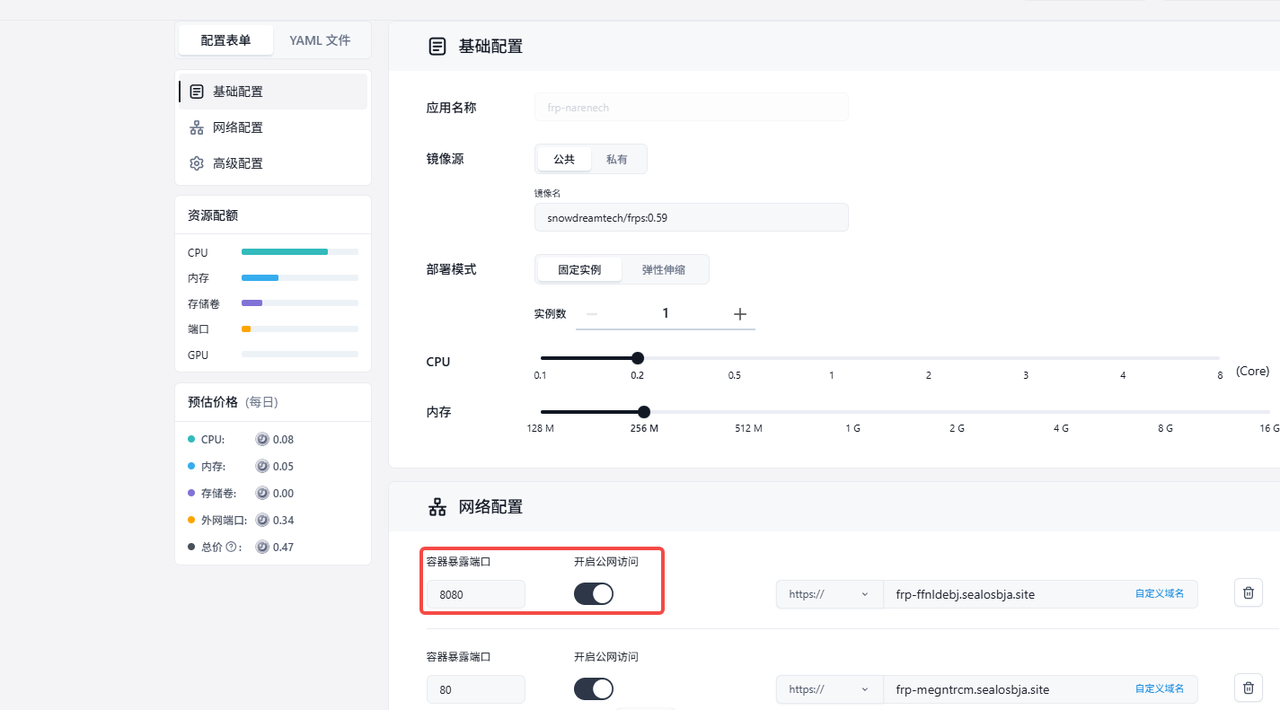Click the currency icon beside 存储卷 price
The image size is (1280, 710).
click(x=262, y=493)
